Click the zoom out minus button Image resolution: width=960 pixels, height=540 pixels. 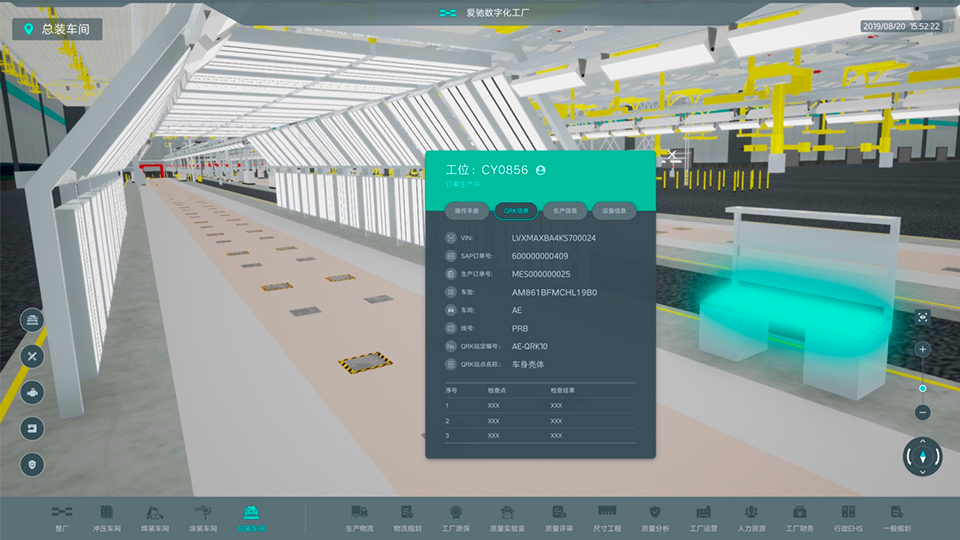point(922,412)
